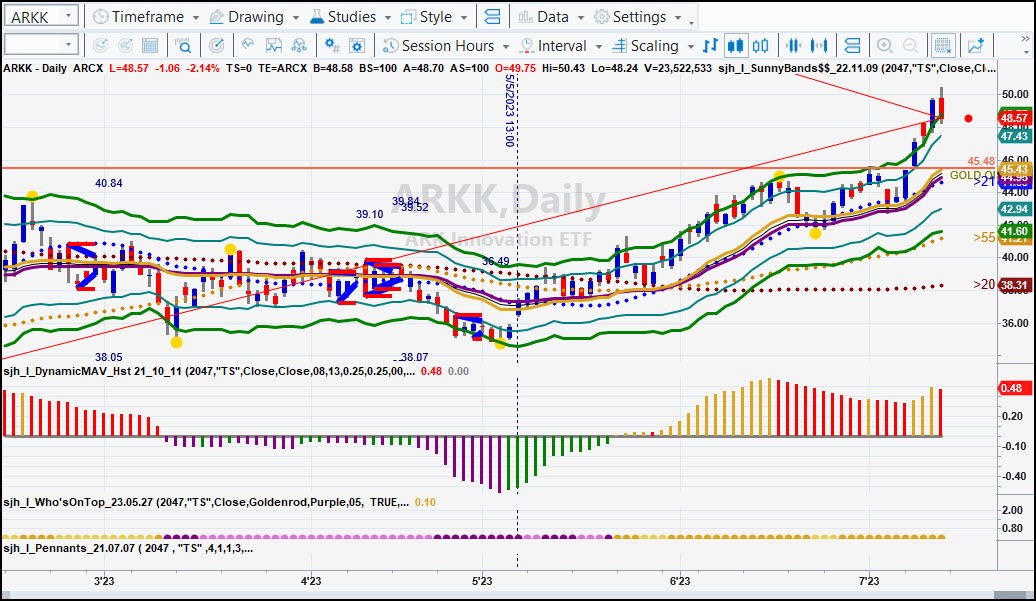Screen dimensions: 1036x601
Task: Open the Settings menu
Action: point(638,17)
